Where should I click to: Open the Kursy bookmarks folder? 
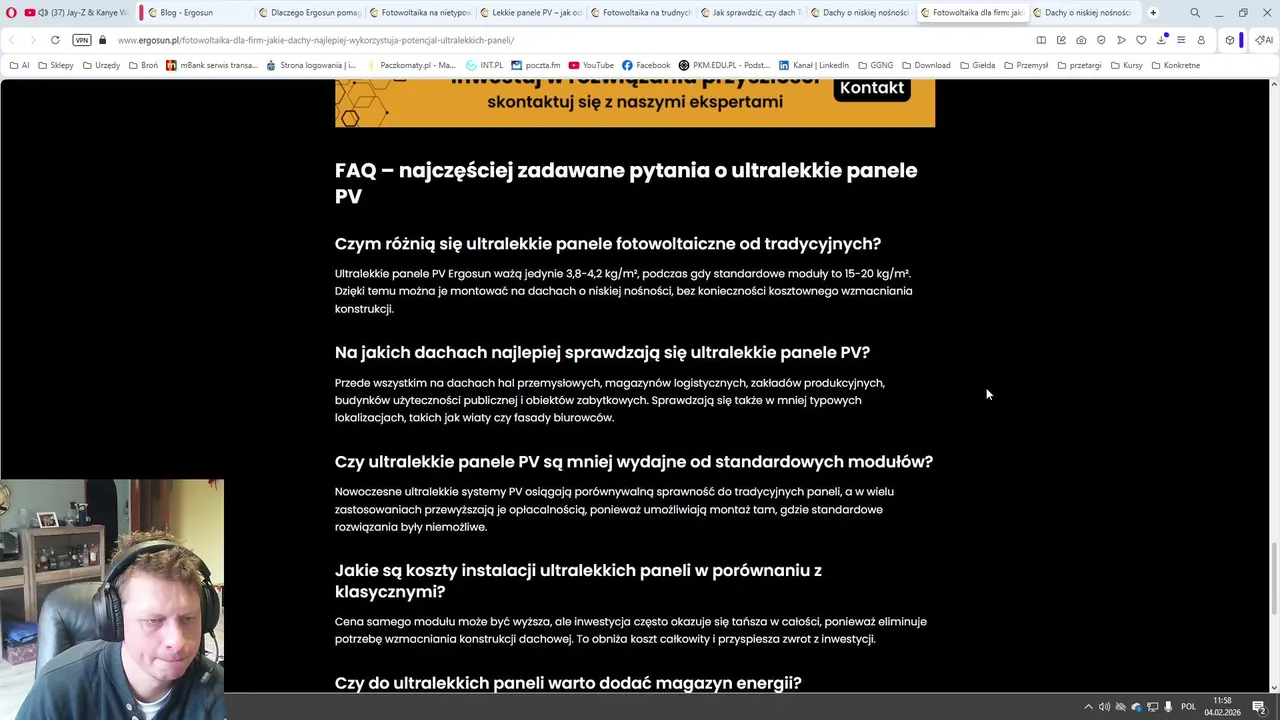[1126, 65]
